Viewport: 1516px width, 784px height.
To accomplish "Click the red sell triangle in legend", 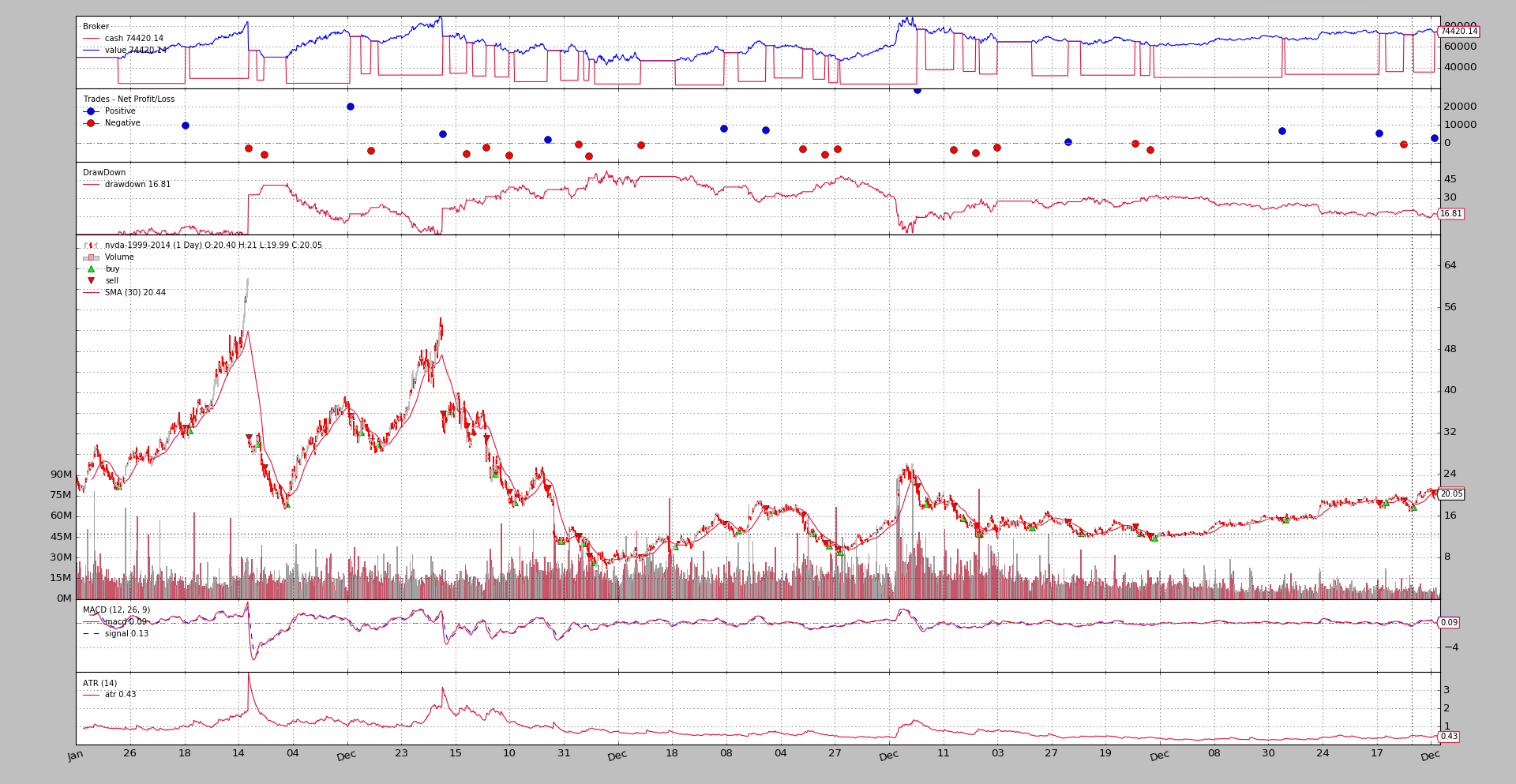I will (91, 281).
